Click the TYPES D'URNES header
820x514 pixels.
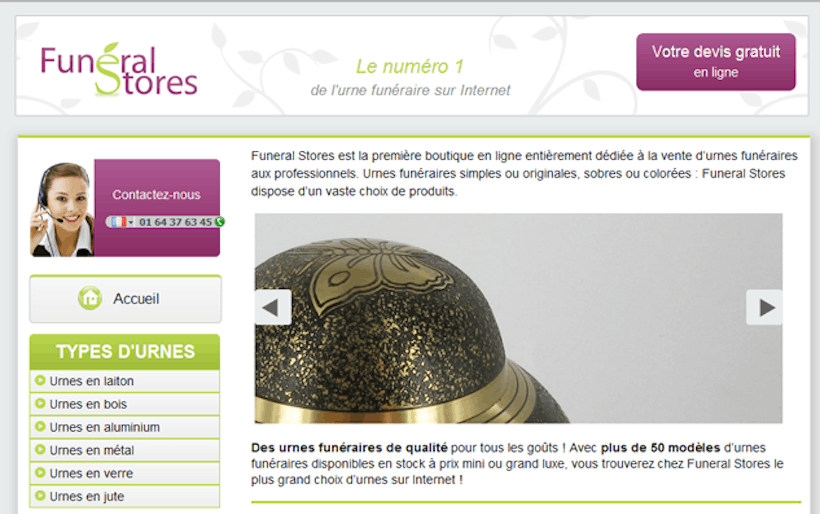point(125,352)
